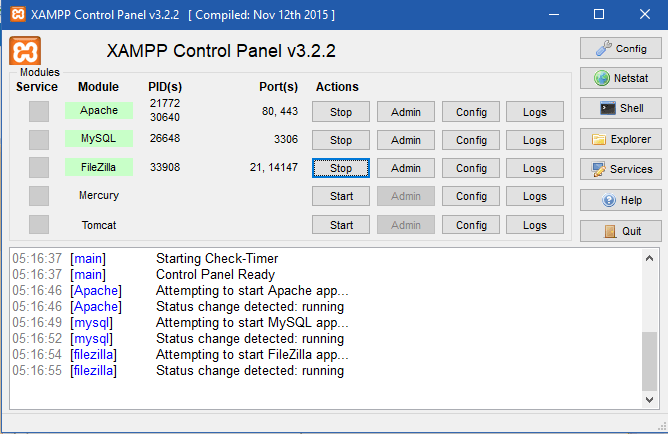Open MySQL Admin
The height and width of the screenshot is (434, 668).
[406, 140]
